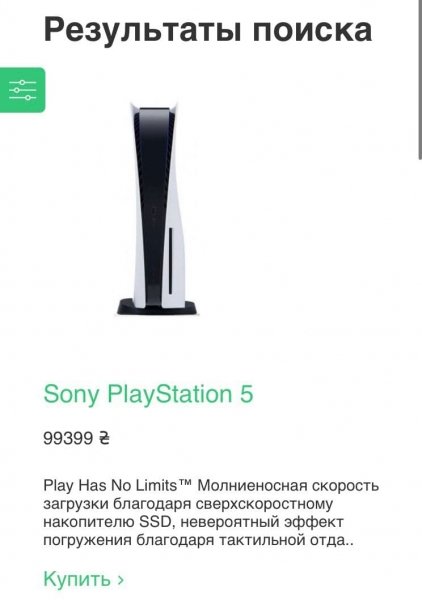Image resolution: width=422 pixels, height=600 pixels.
Task: Click the trademark symbol after Limits
Action: [x=185, y=483]
